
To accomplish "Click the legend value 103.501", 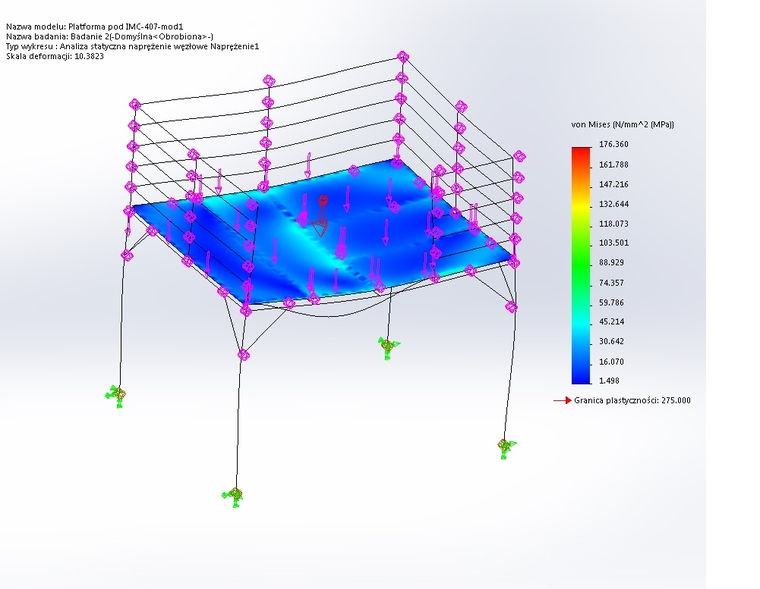I will [x=614, y=243].
